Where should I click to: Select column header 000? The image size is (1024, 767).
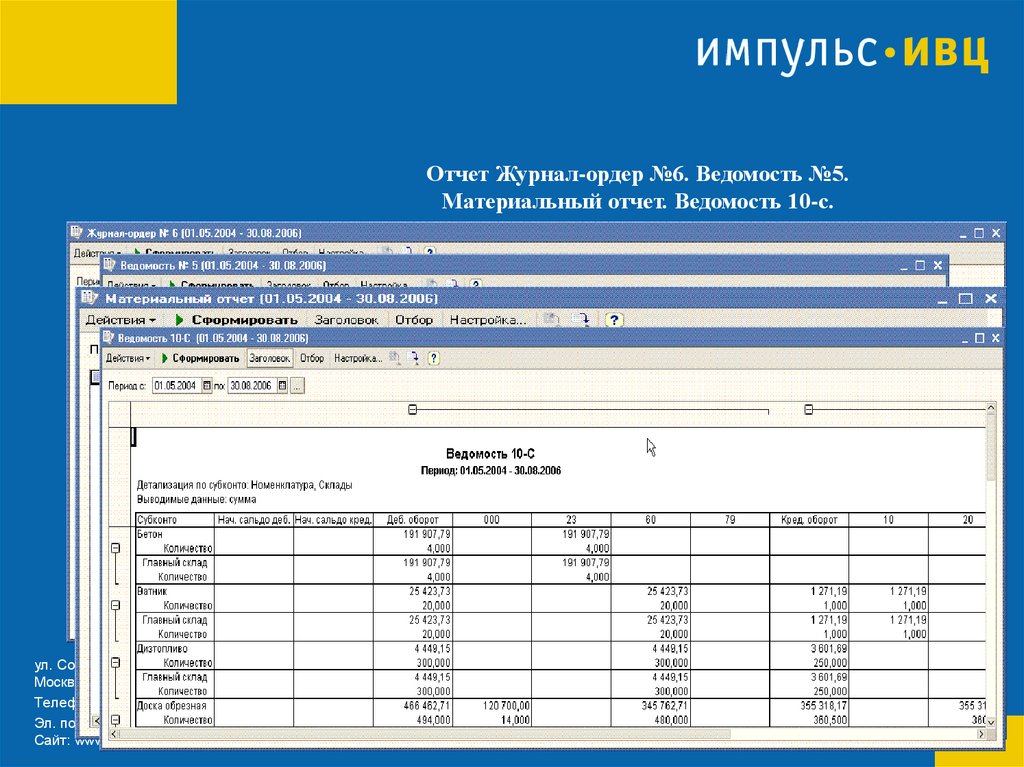[x=492, y=520]
